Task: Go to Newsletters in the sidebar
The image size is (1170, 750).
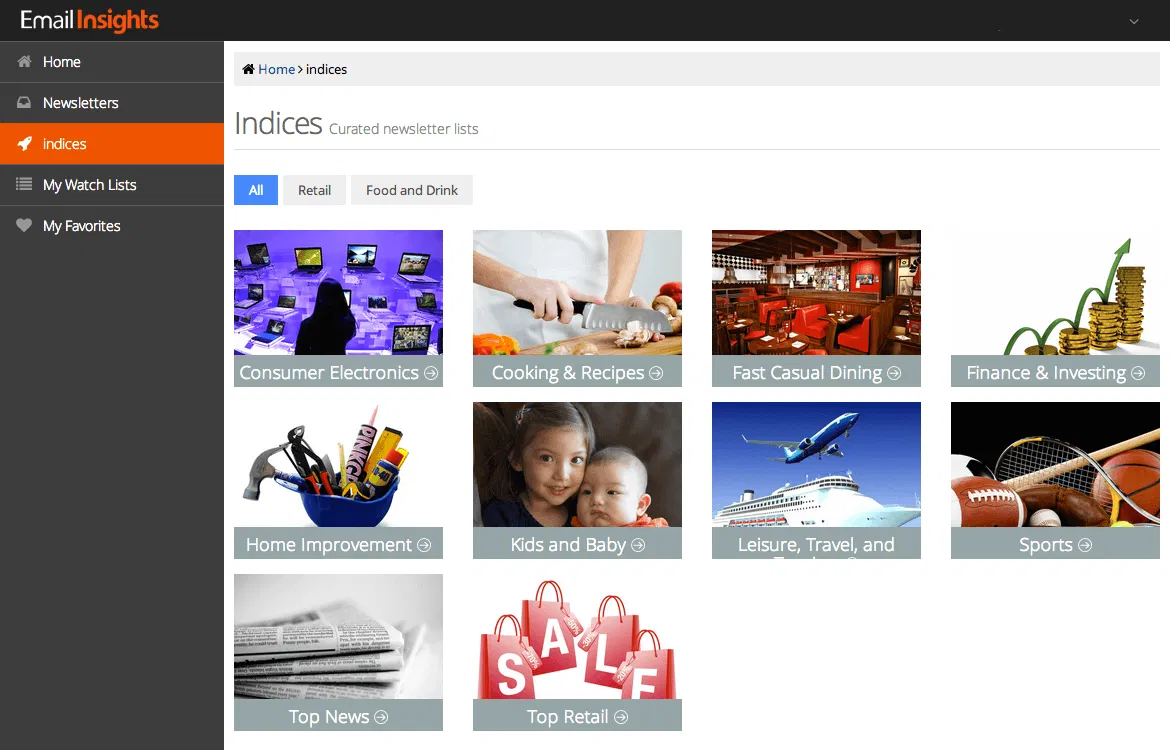Action: click(x=80, y=103)
